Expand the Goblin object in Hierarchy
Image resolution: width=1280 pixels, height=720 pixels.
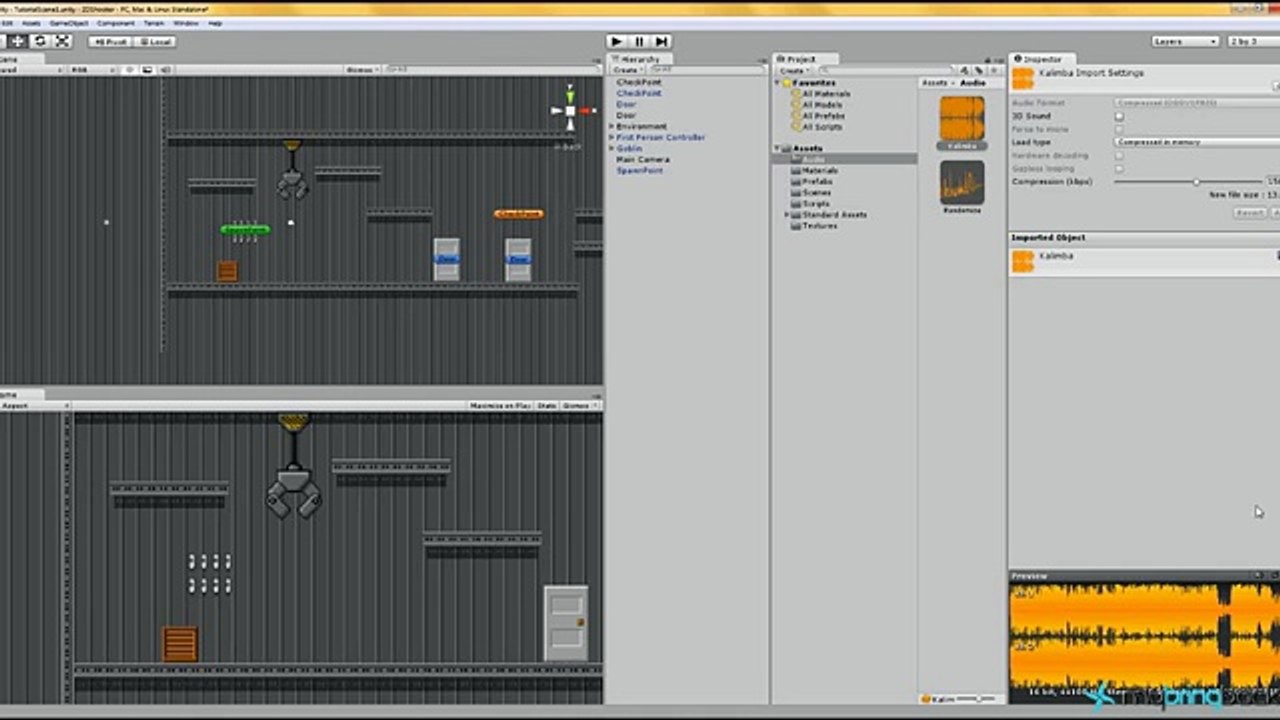coord(612,149)
